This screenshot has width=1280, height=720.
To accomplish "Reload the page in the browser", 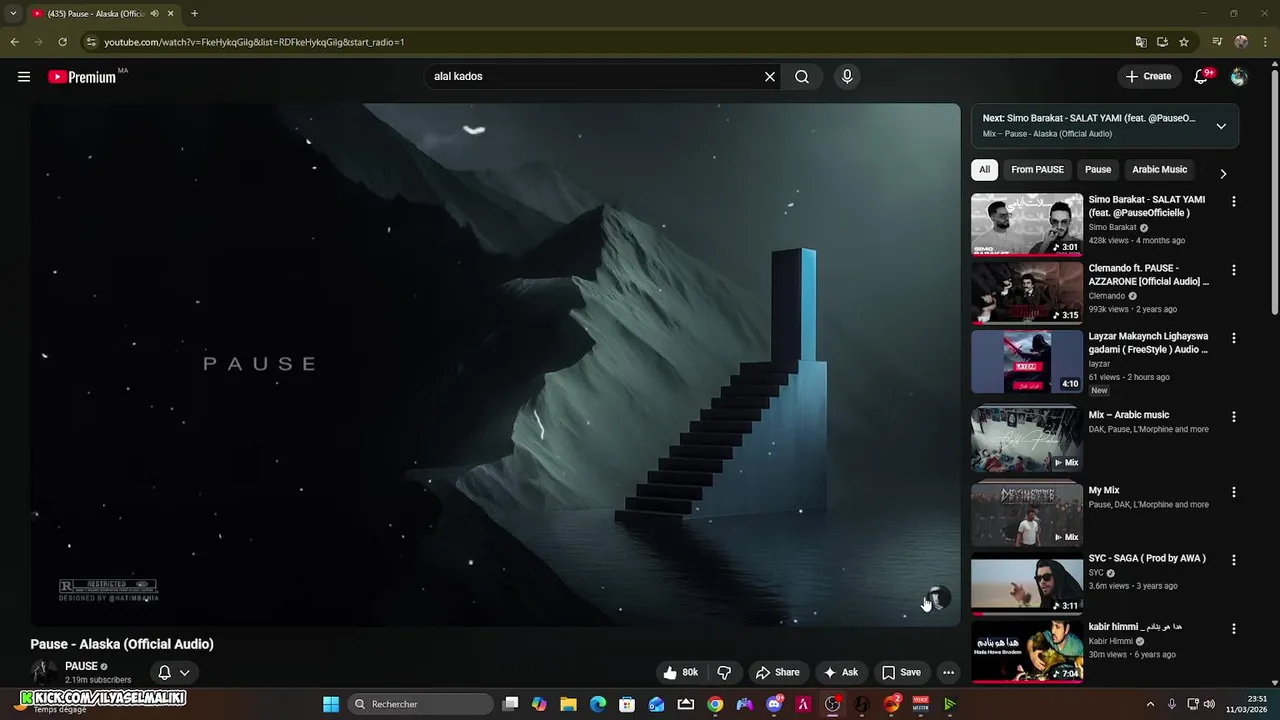I will click(x=62, y=42).
